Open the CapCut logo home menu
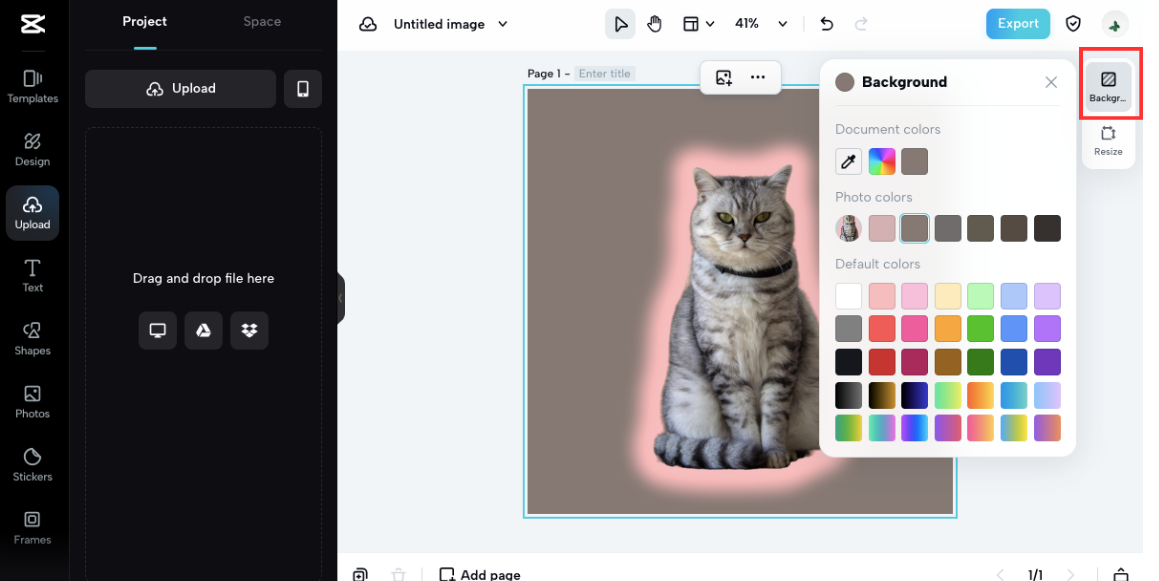1159x581 pixels. [33, 24]
